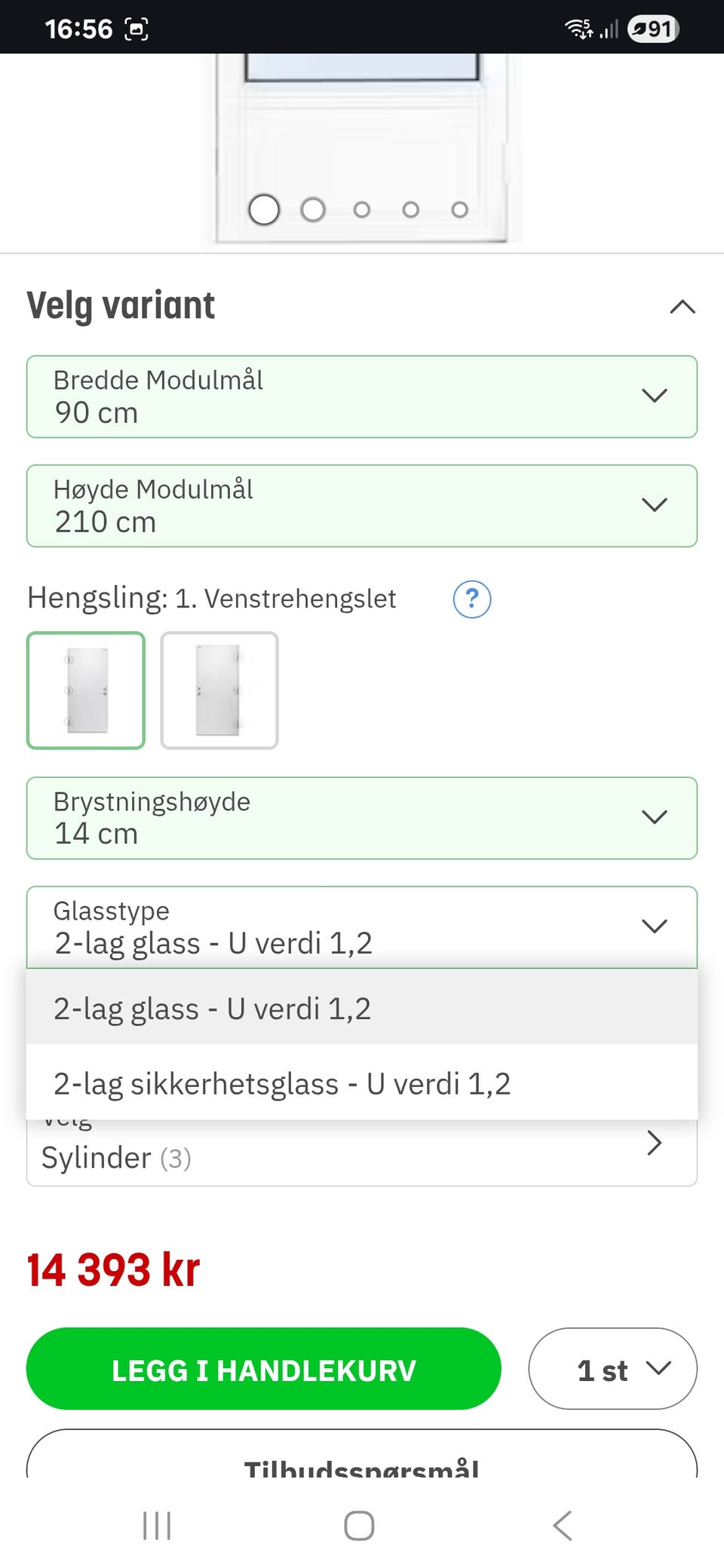724x1568 pixels.
Task: Open the Glasstype dropdown arrow
Action: pyautogui.click(x=655, y=926)
